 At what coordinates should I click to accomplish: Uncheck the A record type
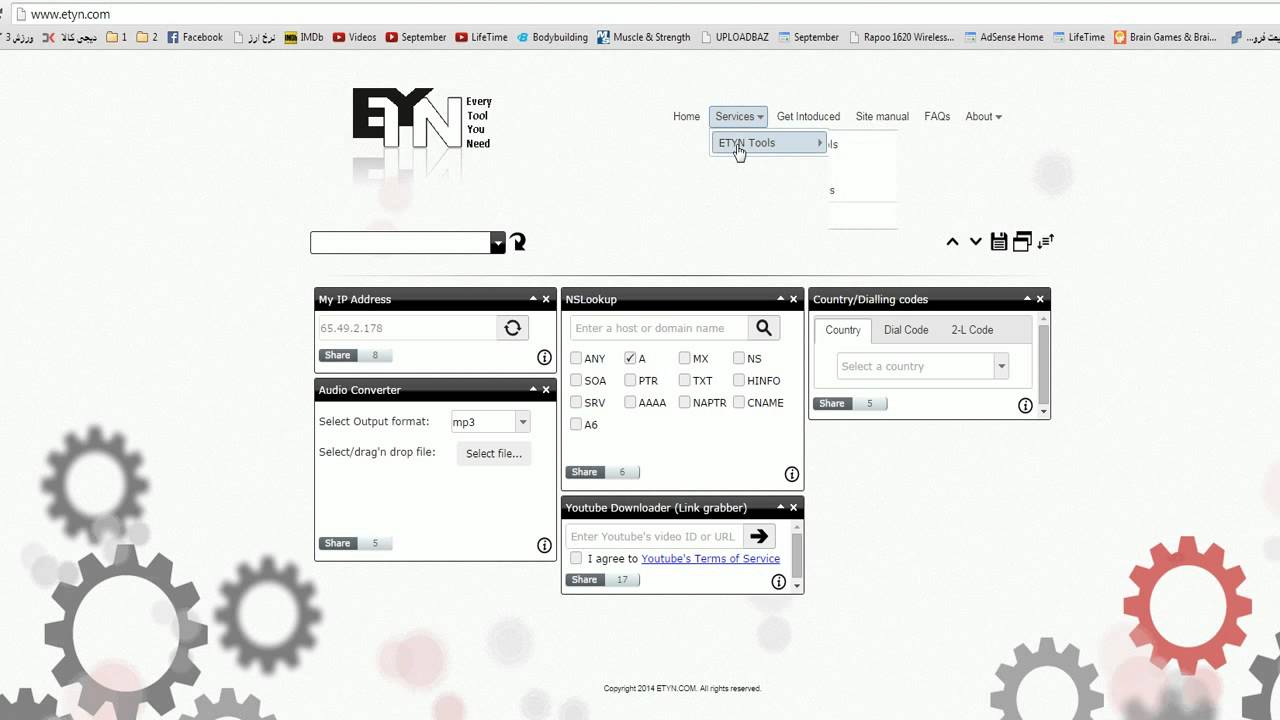pos(630,358)
